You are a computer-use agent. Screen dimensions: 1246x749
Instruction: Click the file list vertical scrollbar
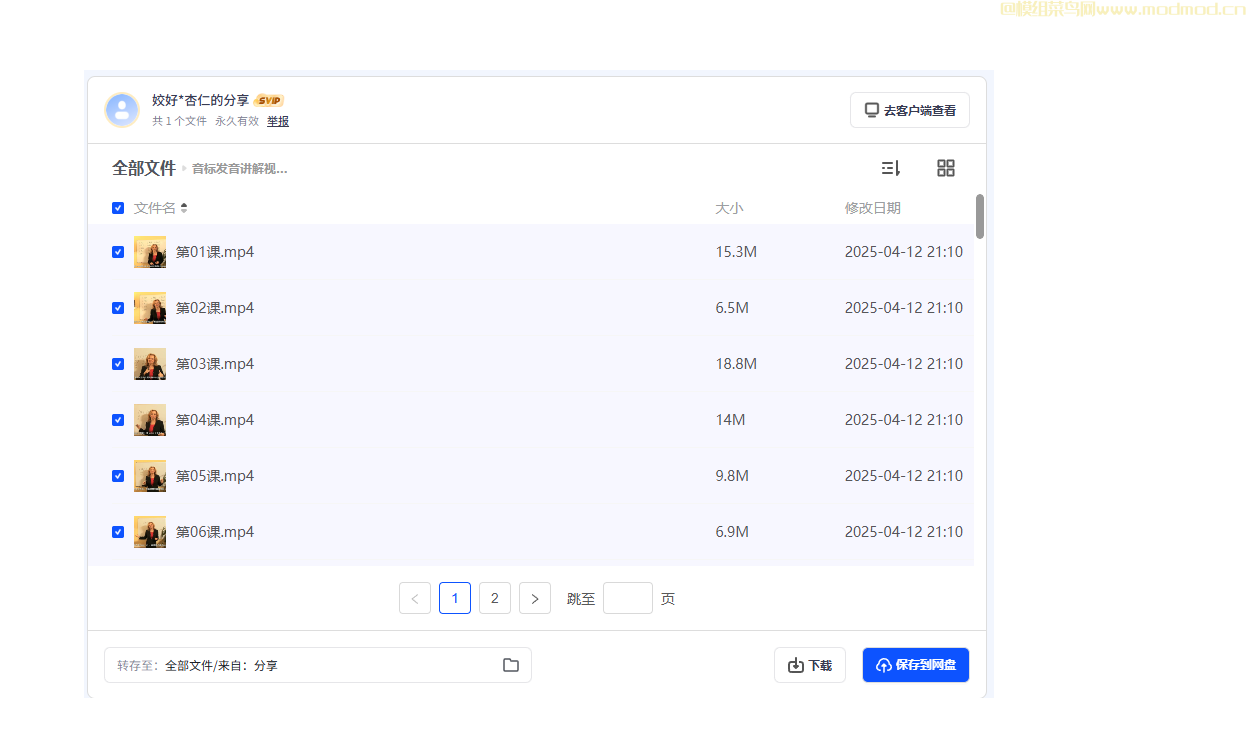[980, 217]
